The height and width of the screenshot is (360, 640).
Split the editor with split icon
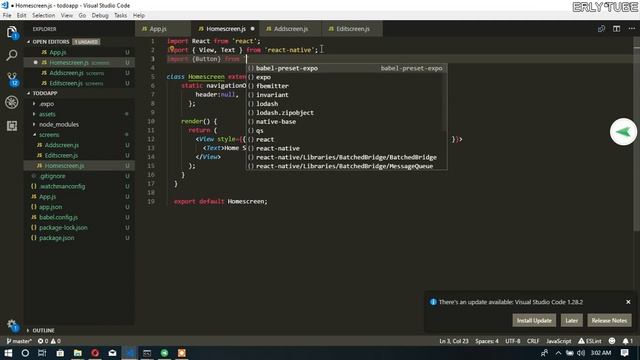click(x=616, y=29)
